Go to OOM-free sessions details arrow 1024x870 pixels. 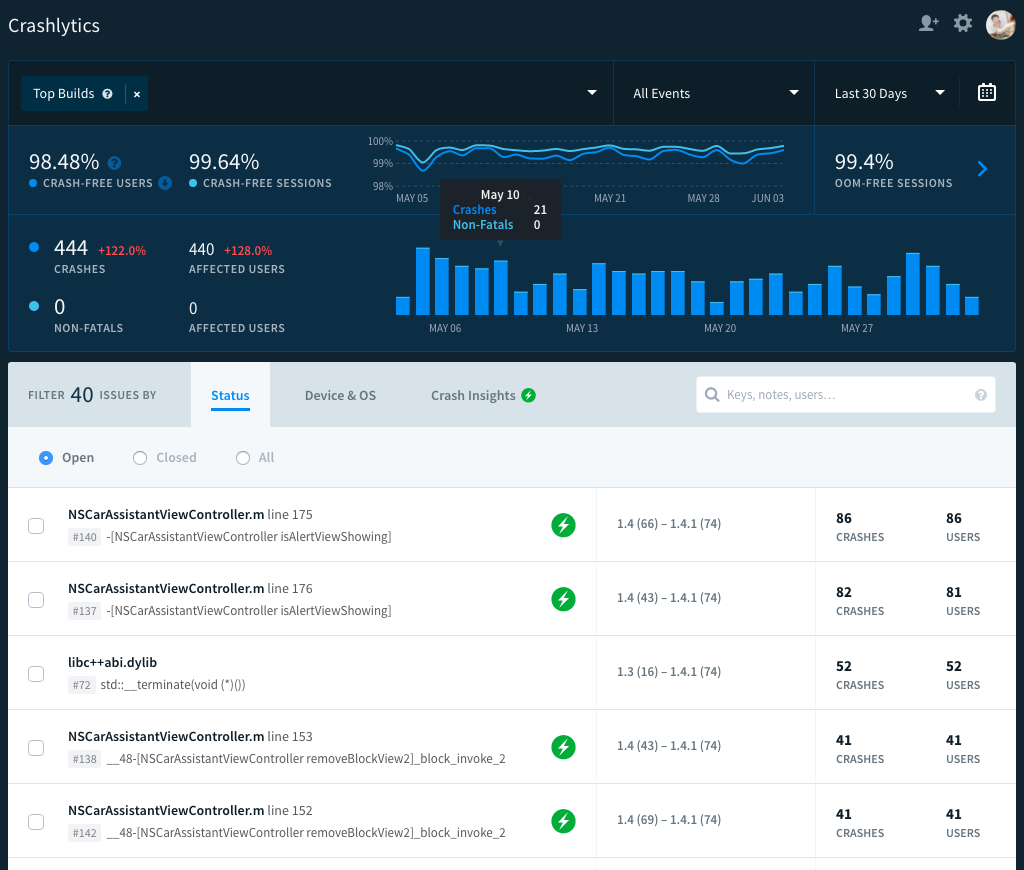982,169
